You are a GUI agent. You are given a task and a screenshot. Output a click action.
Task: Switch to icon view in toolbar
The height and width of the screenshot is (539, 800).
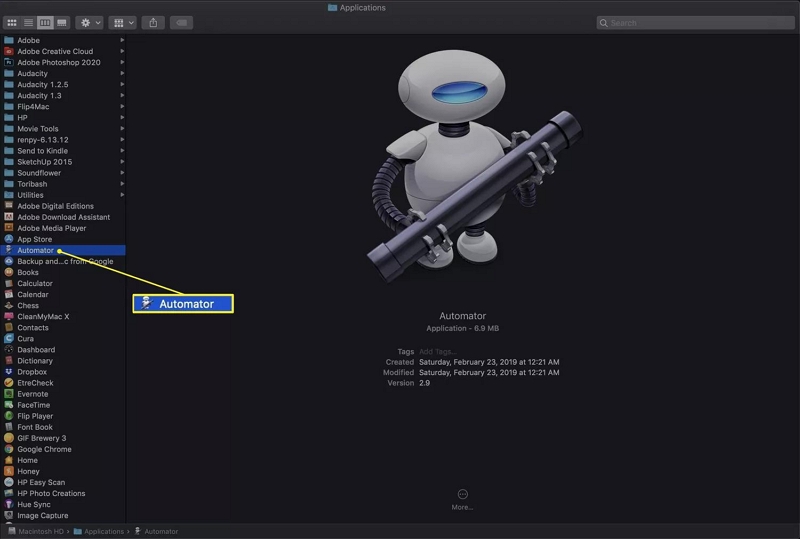12,22
